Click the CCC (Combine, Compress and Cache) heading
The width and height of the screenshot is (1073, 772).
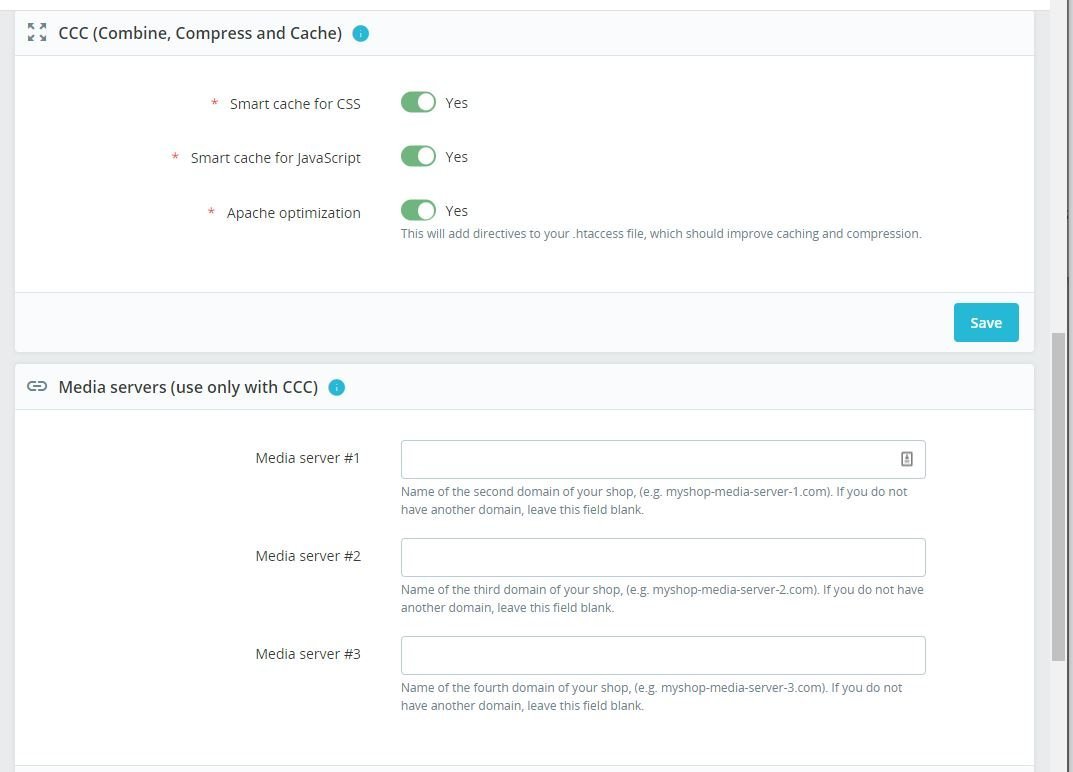click(x=200, y=33)
